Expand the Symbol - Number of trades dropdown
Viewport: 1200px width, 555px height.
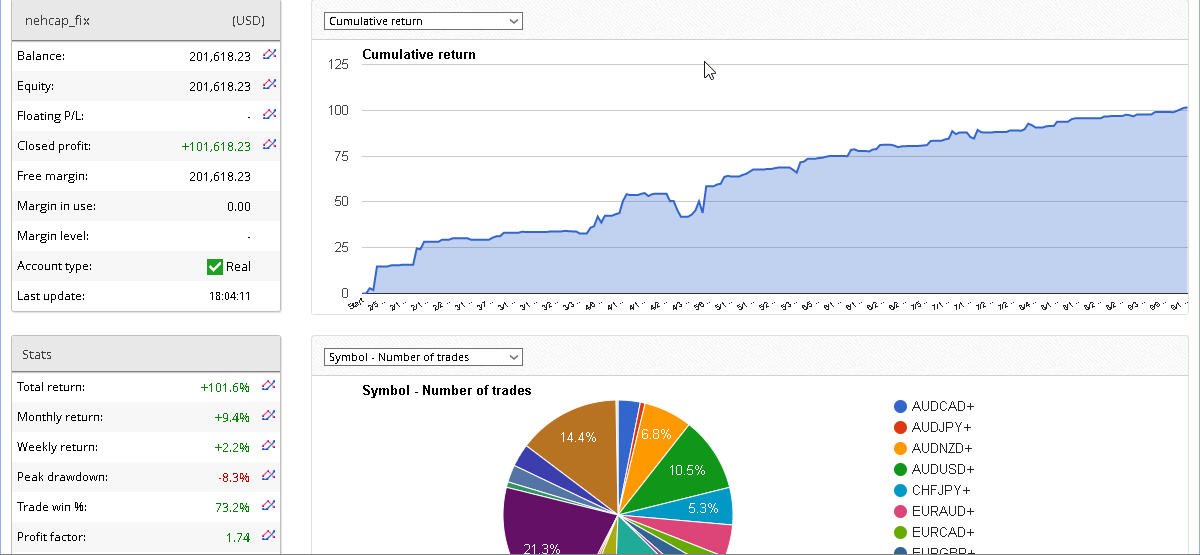pyautogui.click(x=423, y=357)
